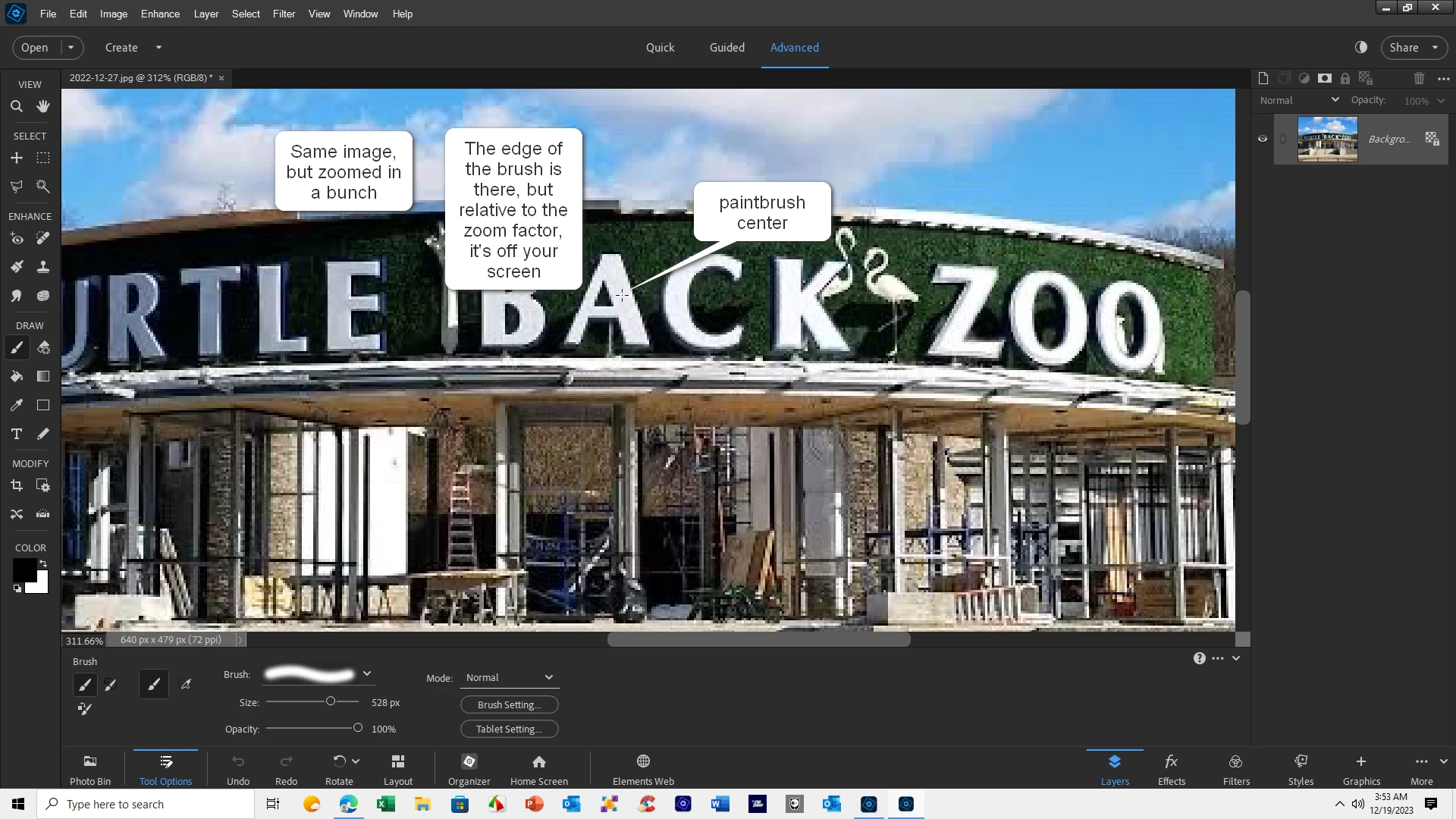Select the Zoom tool
Viewport: 1456px width, 819px height.
pyautogui.click(x=16, y=107)
